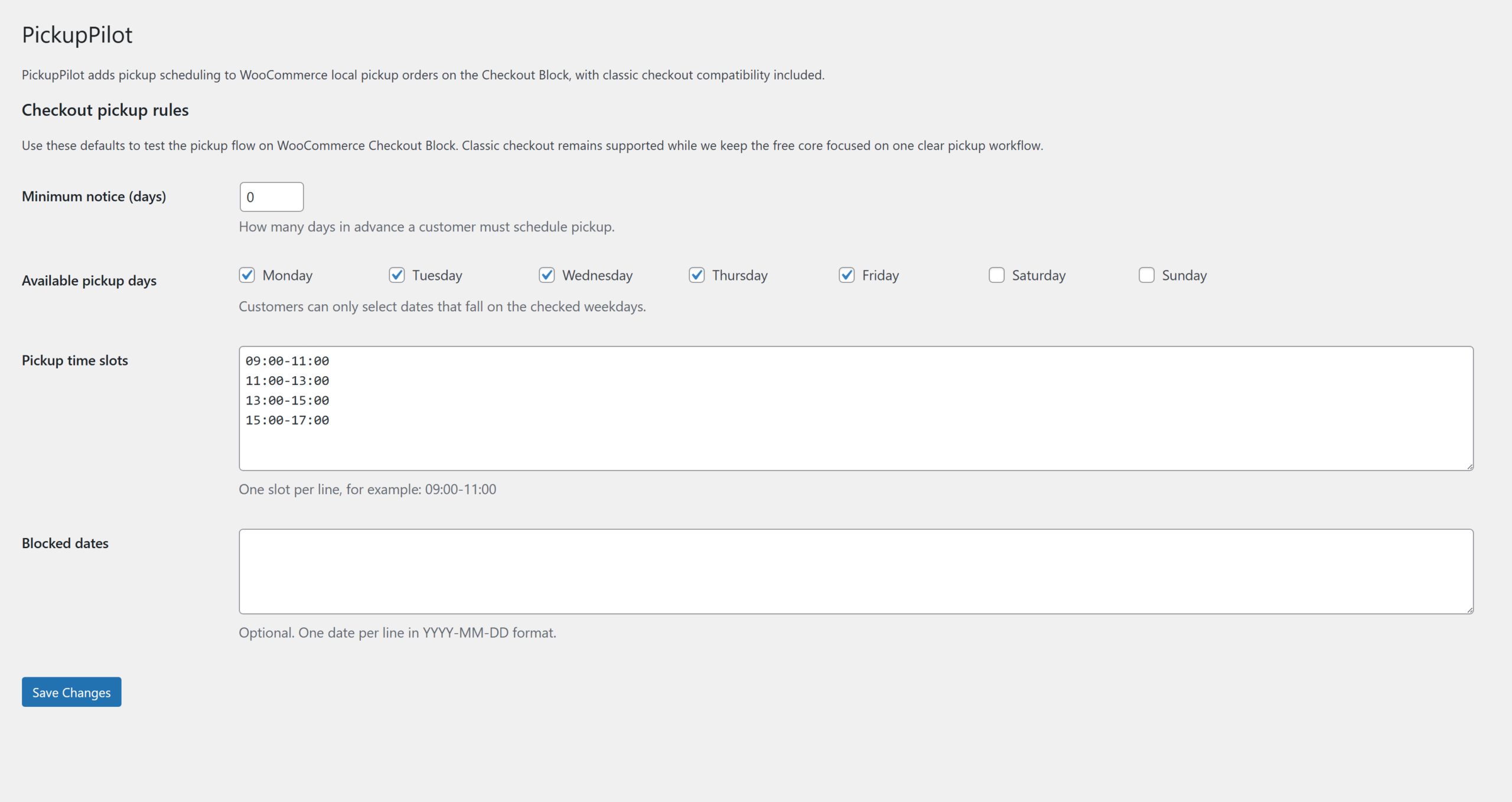
Task: Click the Save Changes button
Action: point(71,692)
